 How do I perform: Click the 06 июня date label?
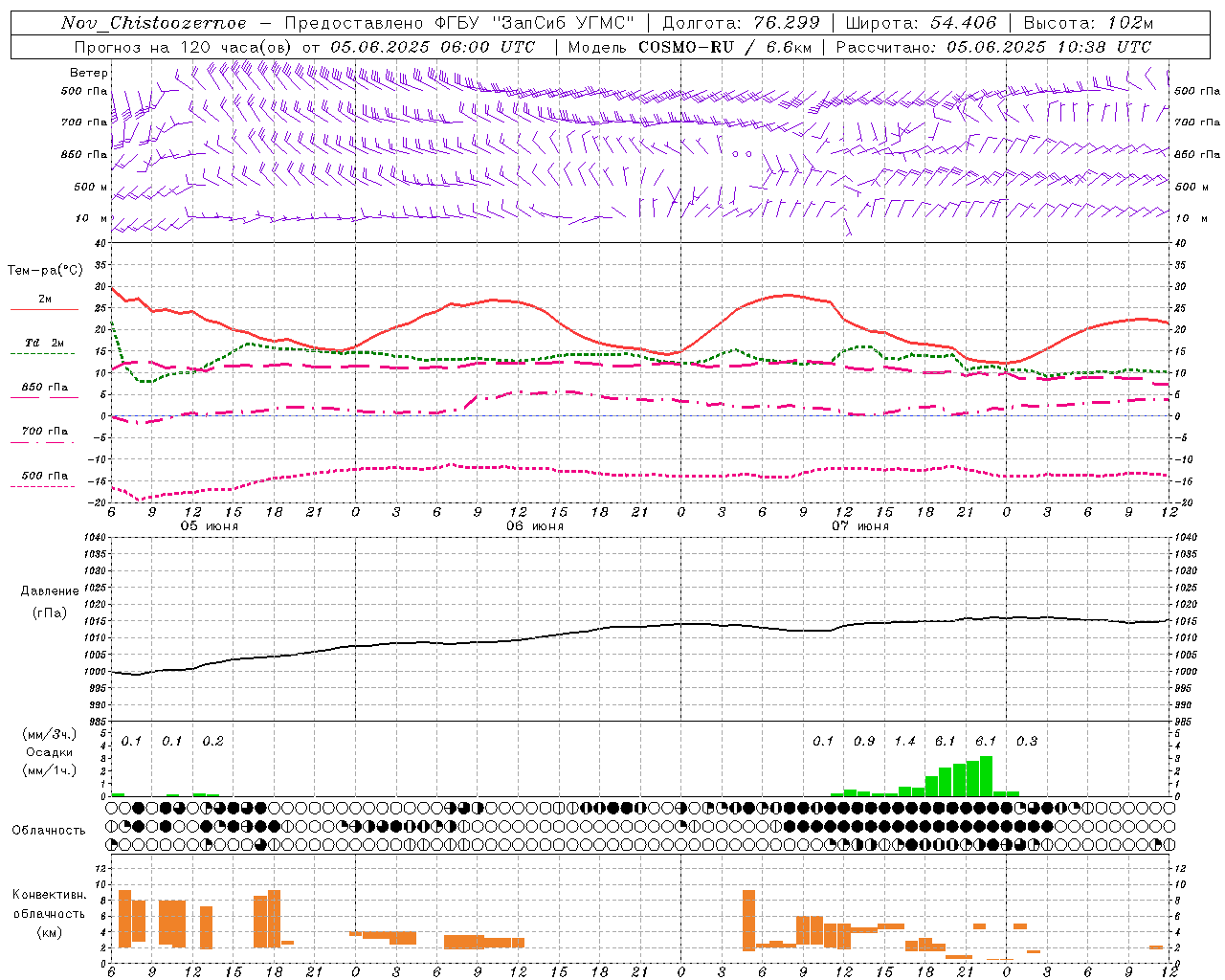tap(535, 526)
